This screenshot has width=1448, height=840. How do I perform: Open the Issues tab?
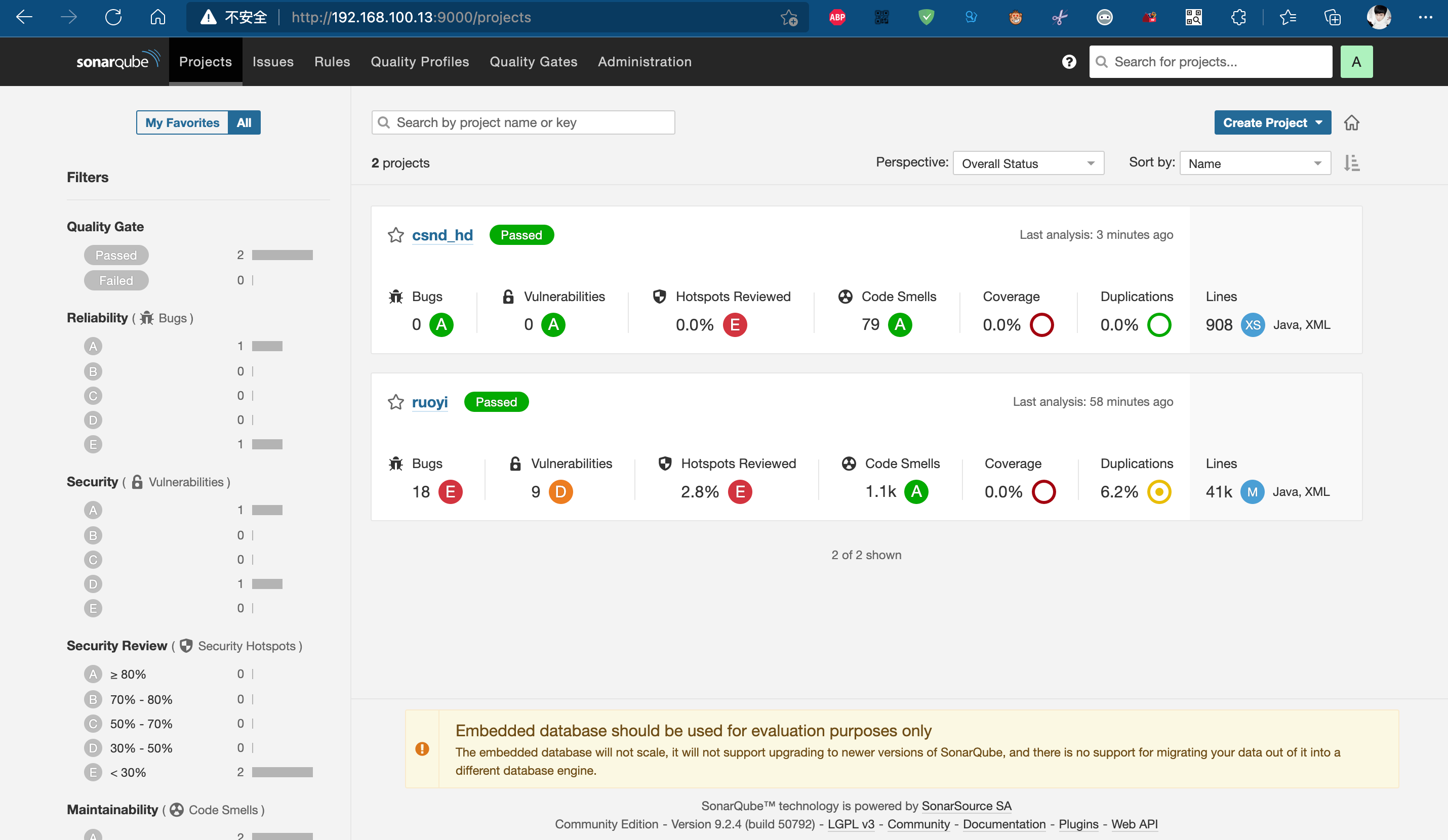[x=273, y=61]
